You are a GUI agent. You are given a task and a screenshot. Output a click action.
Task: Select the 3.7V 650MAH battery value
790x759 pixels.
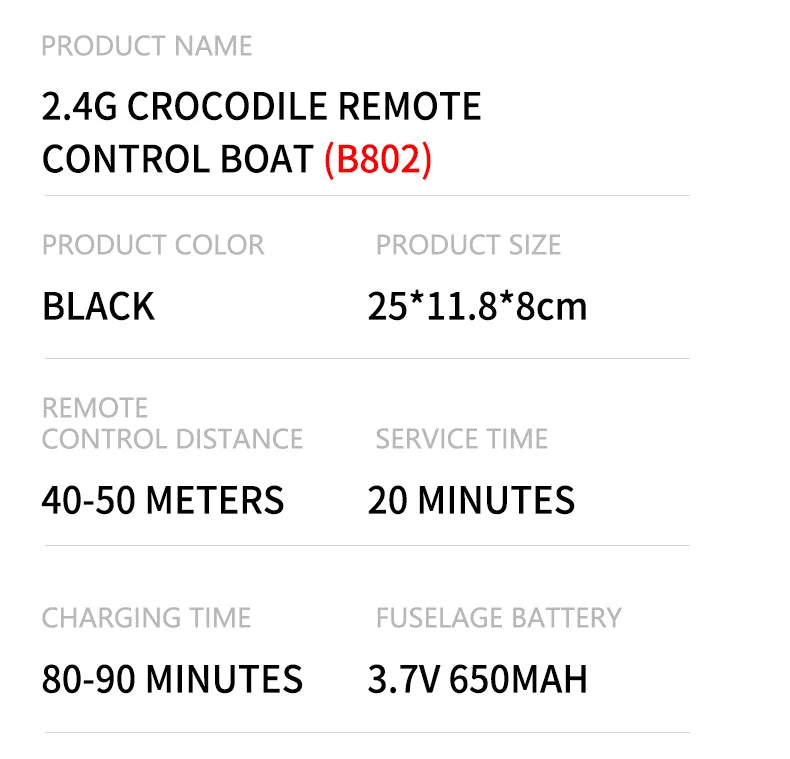tap(477, 679)
